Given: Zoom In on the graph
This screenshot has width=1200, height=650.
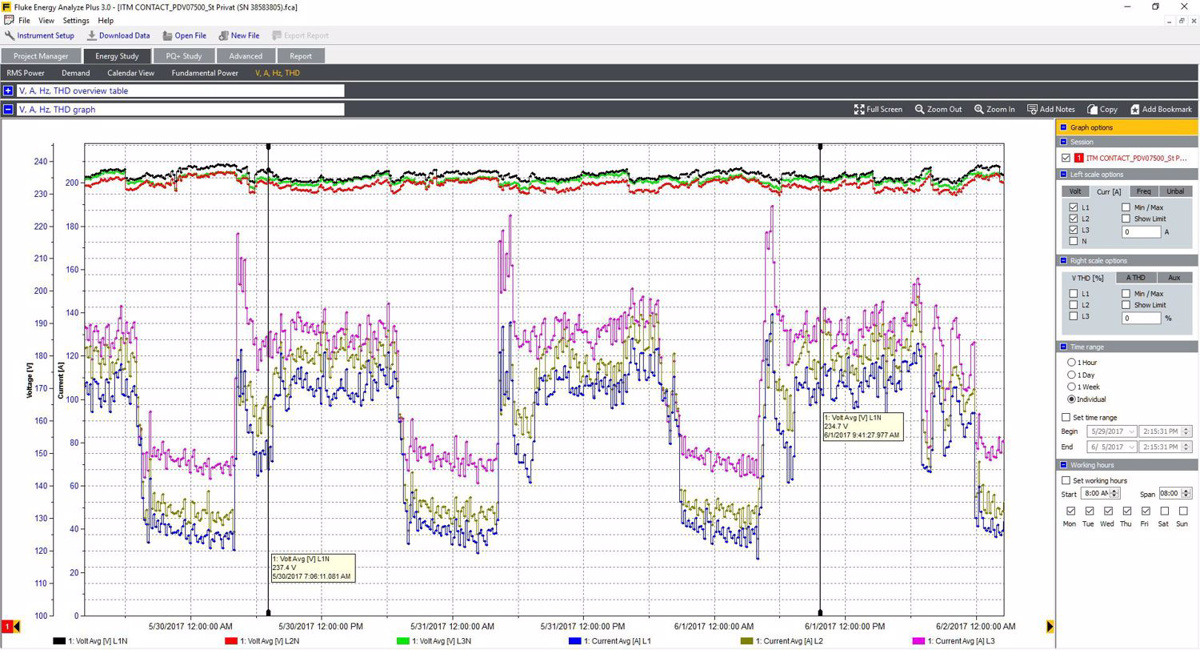Looking at the screenshot, I should pyautogui.click(x=994, y=109).
